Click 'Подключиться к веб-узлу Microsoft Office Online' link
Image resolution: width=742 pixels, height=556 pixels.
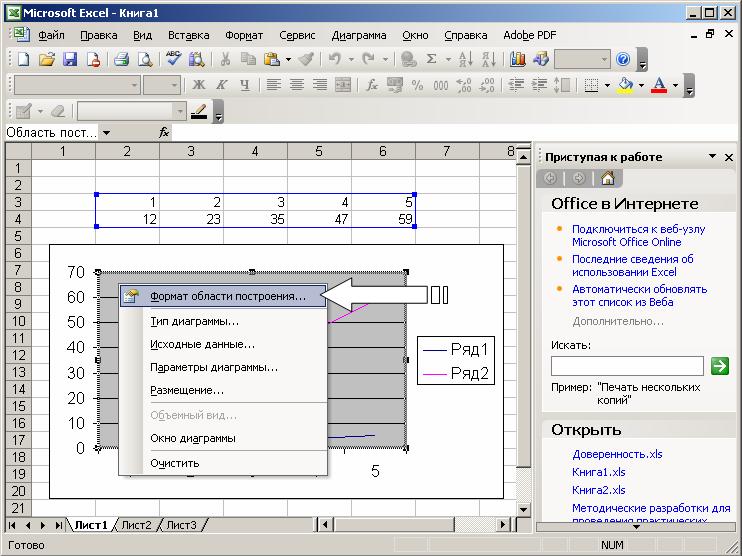[x=638, y=236]
